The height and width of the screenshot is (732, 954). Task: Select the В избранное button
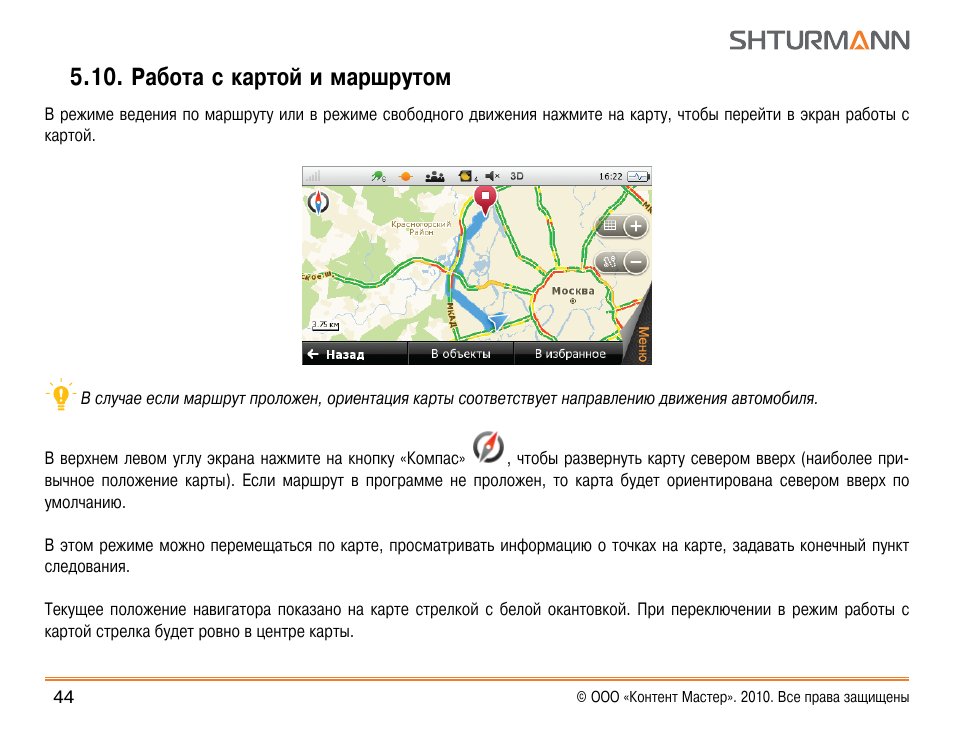click(x=570, y=354)
